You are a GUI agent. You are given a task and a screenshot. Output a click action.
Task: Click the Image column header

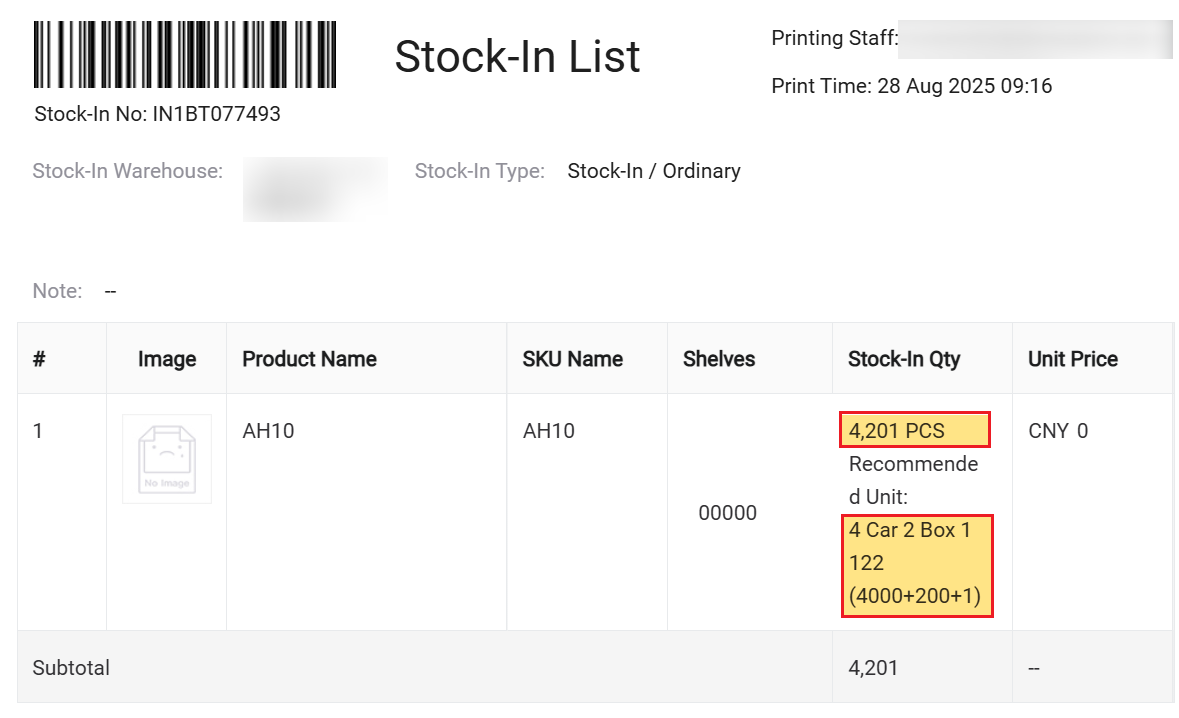click(x=167, y=359)
